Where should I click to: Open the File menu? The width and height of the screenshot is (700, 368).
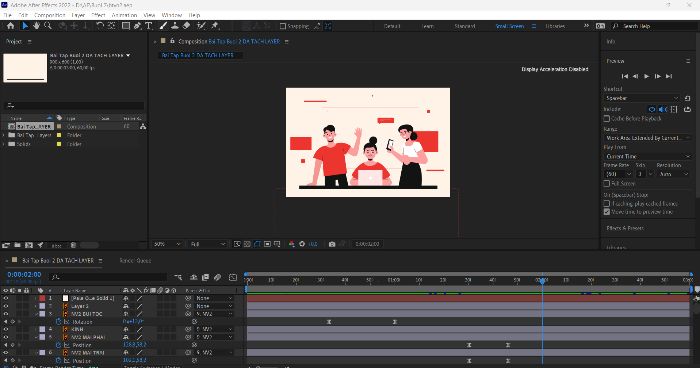pyautogui.click(x=8, y=15)
